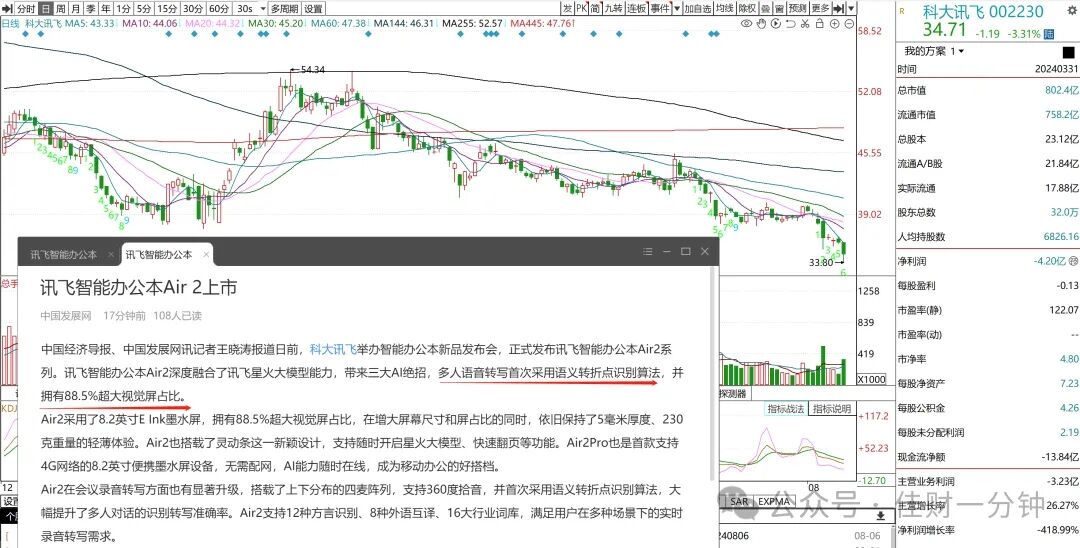Click the 指标说明 button

pyautogui.click(x=831, y=409)
